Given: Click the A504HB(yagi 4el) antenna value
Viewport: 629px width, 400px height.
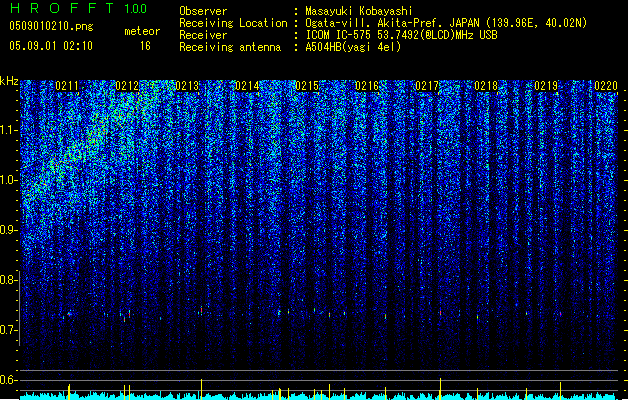Looking at the screenshot, I should 353,47.
